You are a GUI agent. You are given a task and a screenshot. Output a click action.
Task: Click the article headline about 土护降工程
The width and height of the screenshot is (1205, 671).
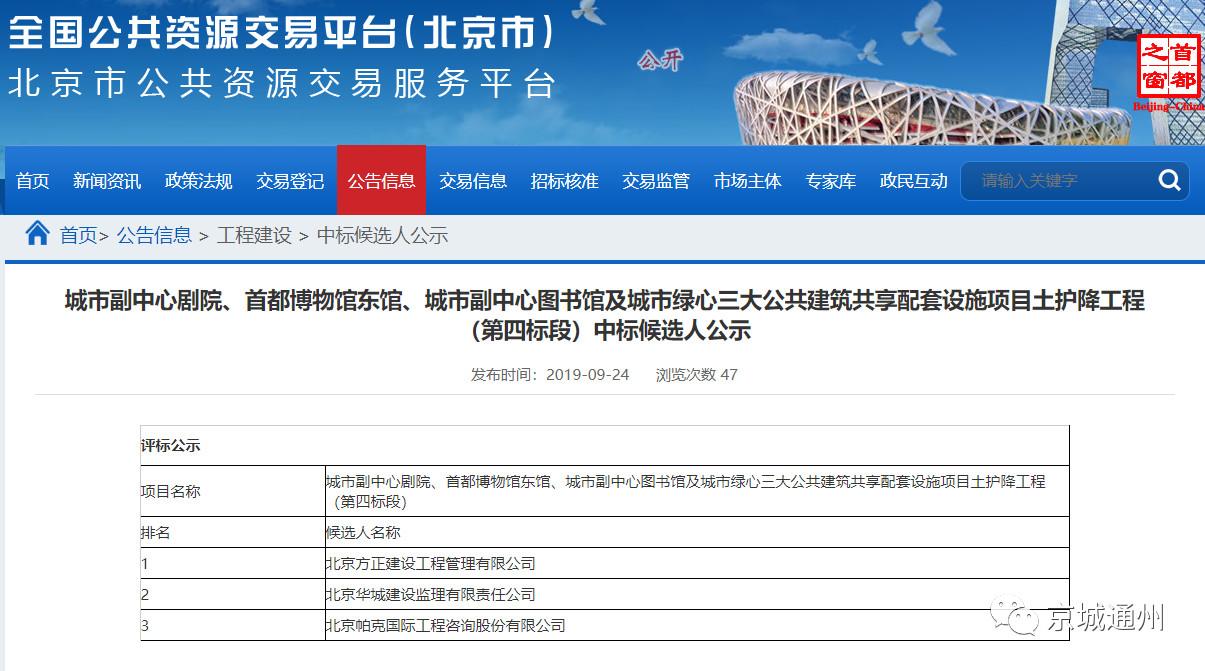point(604,315)
